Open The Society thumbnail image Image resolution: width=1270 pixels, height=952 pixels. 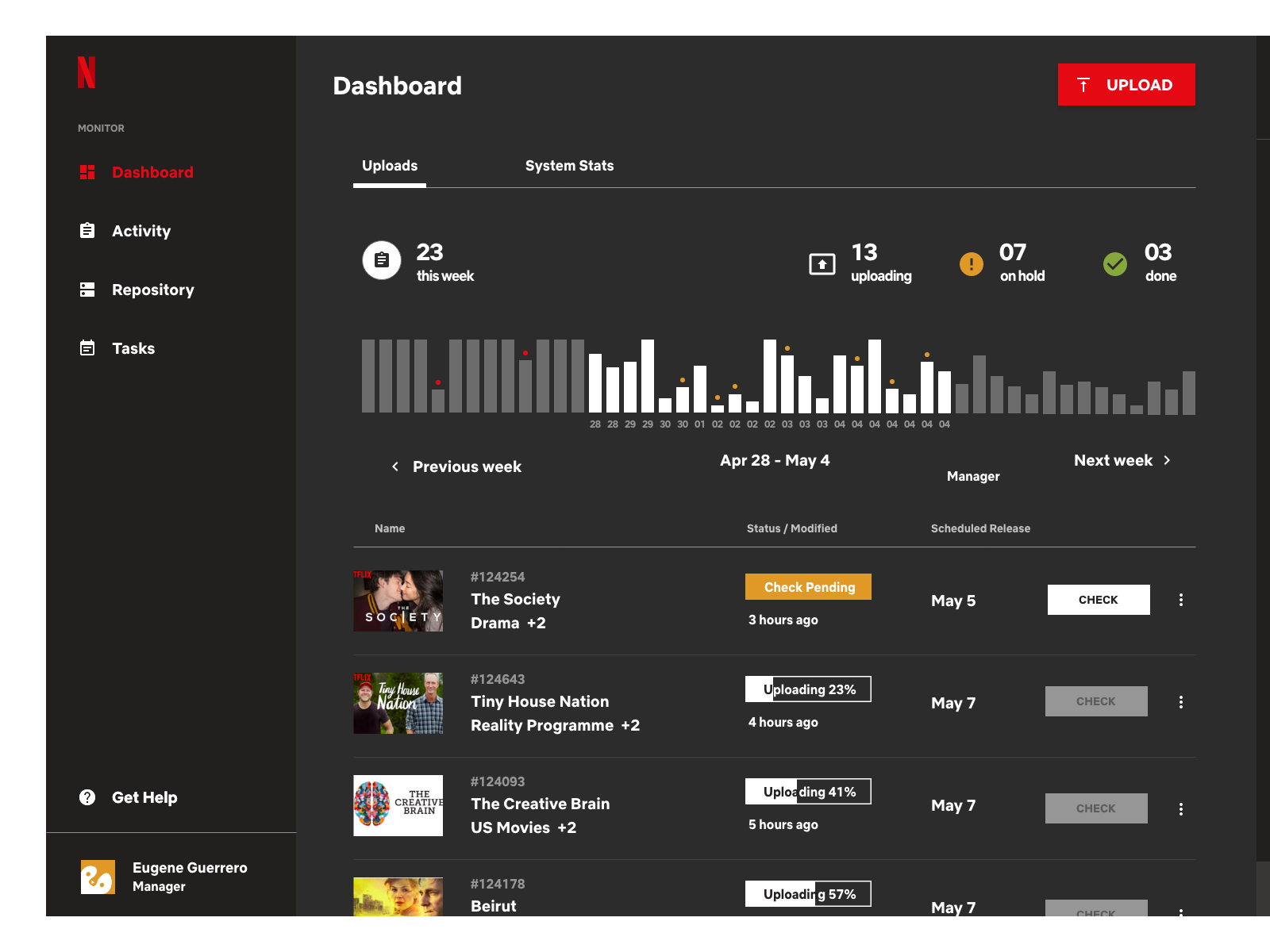click(x=398, y=601)
